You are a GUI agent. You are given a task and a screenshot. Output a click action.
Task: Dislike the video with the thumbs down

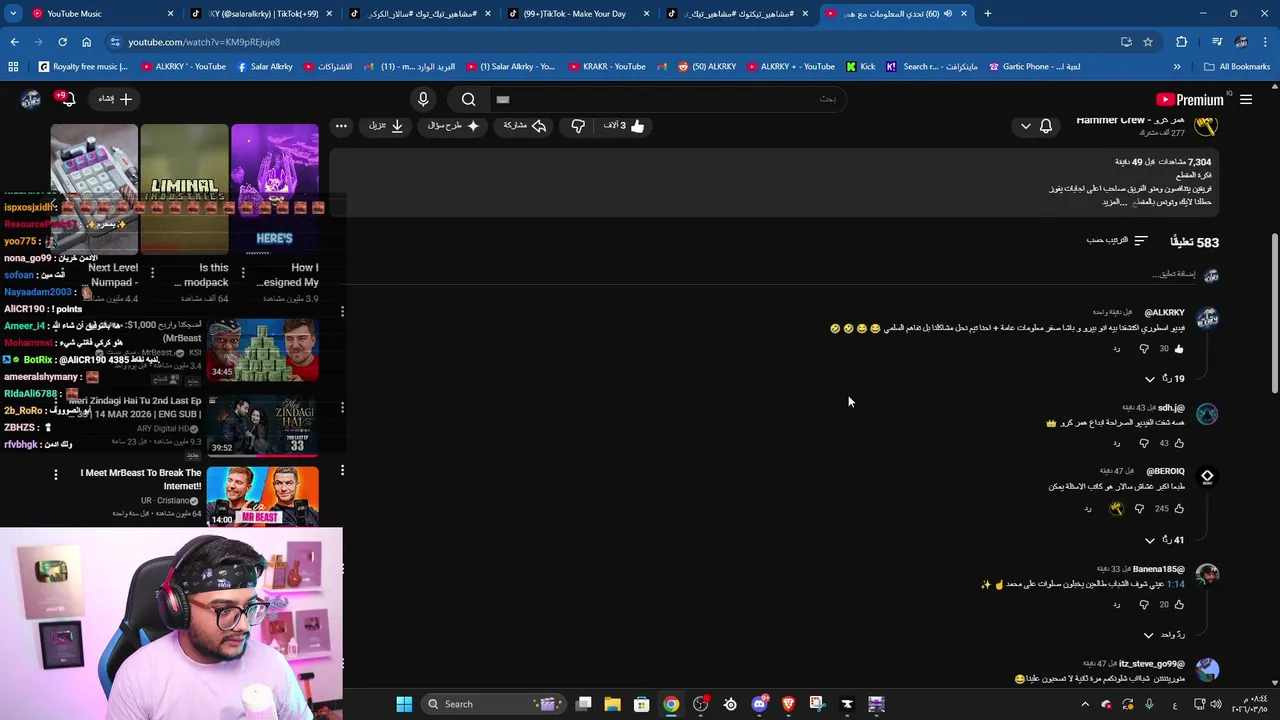click(578, 126)
